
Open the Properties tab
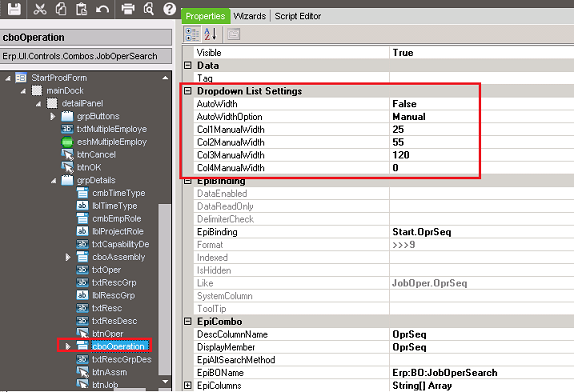pyautogui.click(x=205, y=16)
